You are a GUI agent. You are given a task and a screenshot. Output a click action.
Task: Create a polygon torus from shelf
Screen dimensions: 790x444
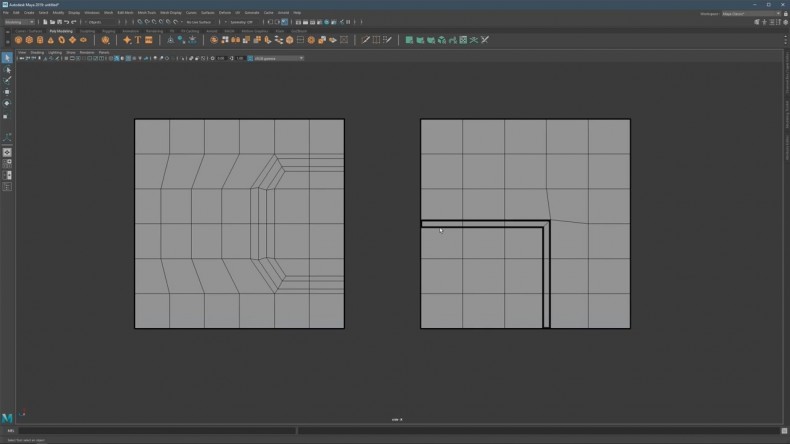coord(62,40)
